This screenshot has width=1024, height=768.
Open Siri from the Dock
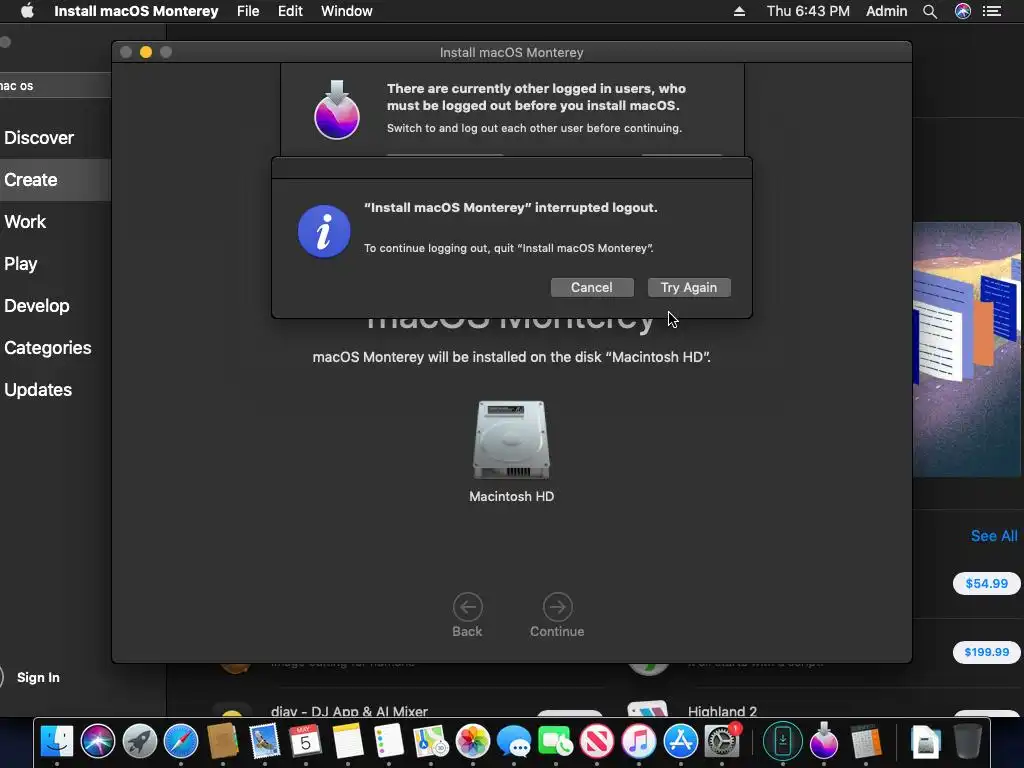(x=98, y=742)
